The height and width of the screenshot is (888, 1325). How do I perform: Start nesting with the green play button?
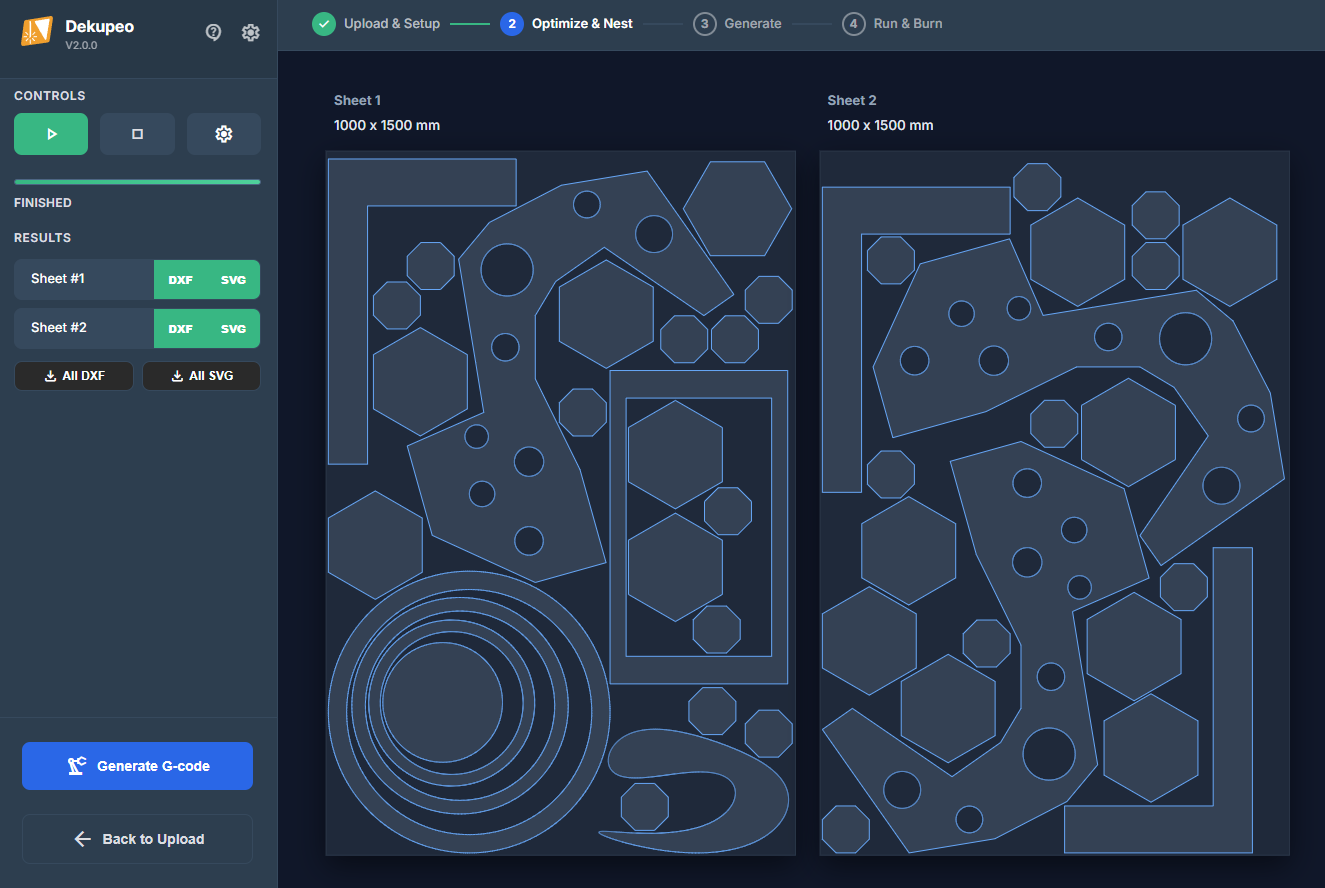[51, 134]
